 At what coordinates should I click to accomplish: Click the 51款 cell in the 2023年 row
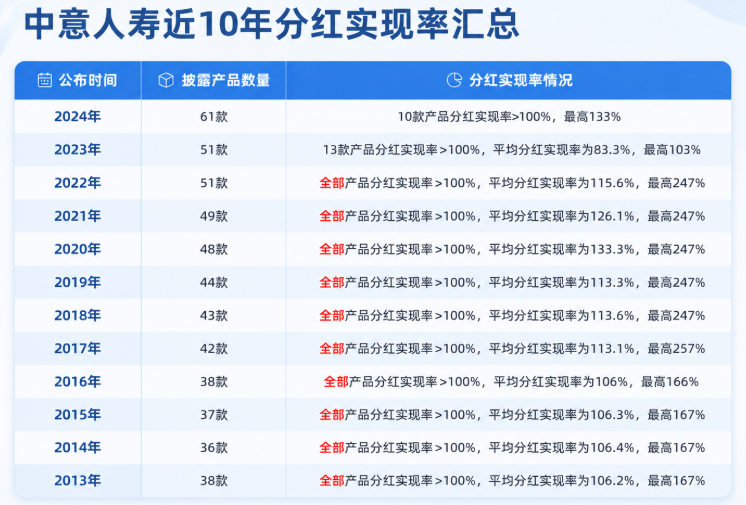point(214,150)
